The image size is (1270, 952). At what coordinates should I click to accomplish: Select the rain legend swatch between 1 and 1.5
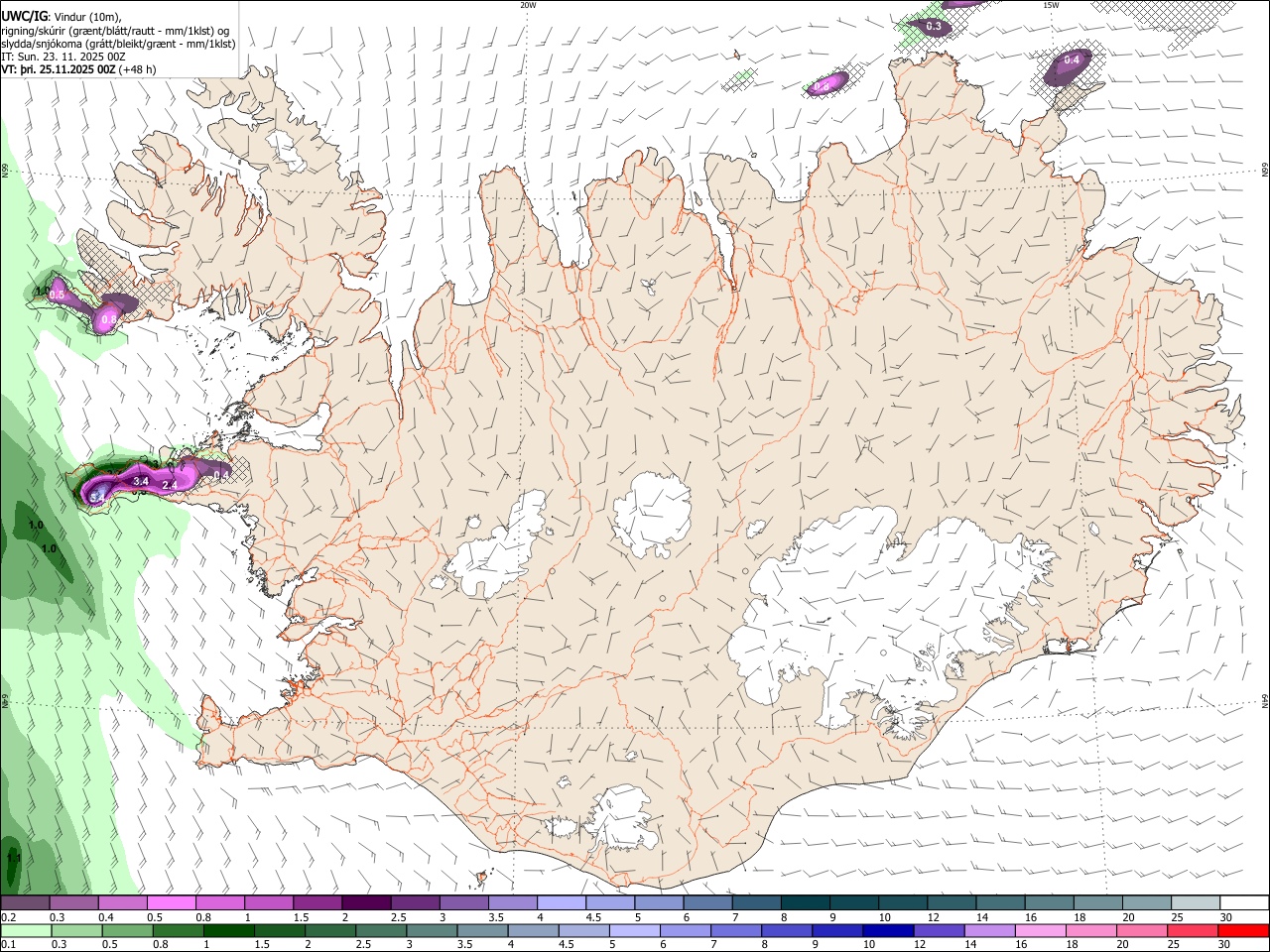(x=228, y=931)
